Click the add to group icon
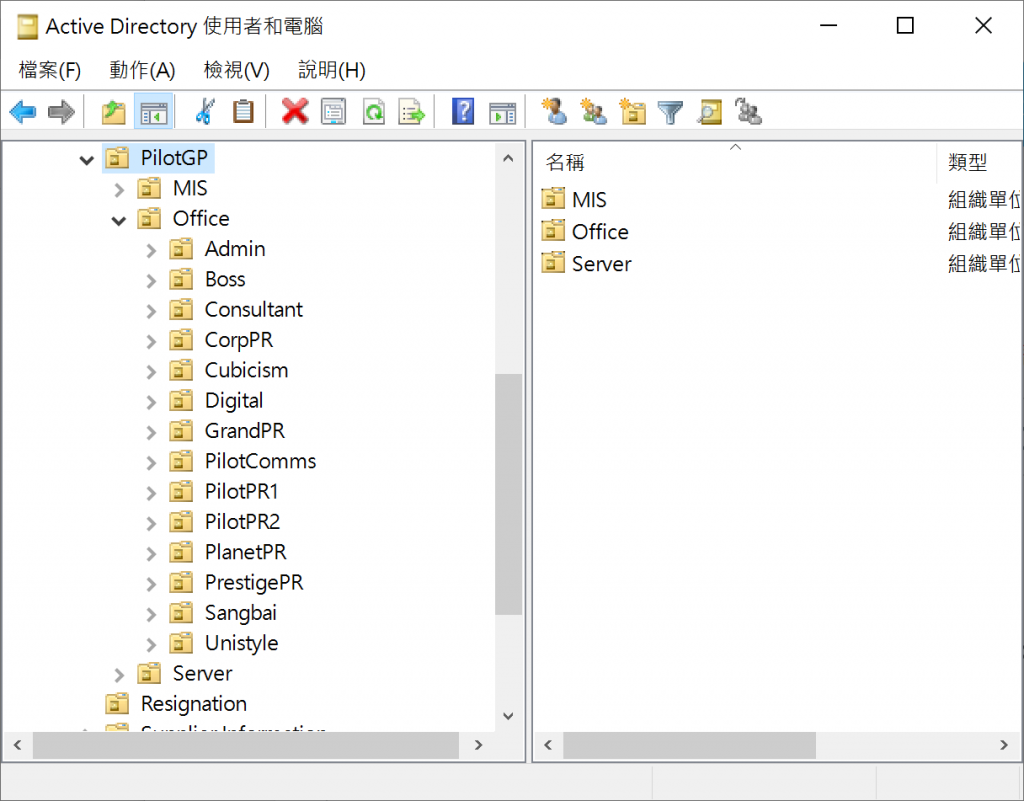 point(748,112)
